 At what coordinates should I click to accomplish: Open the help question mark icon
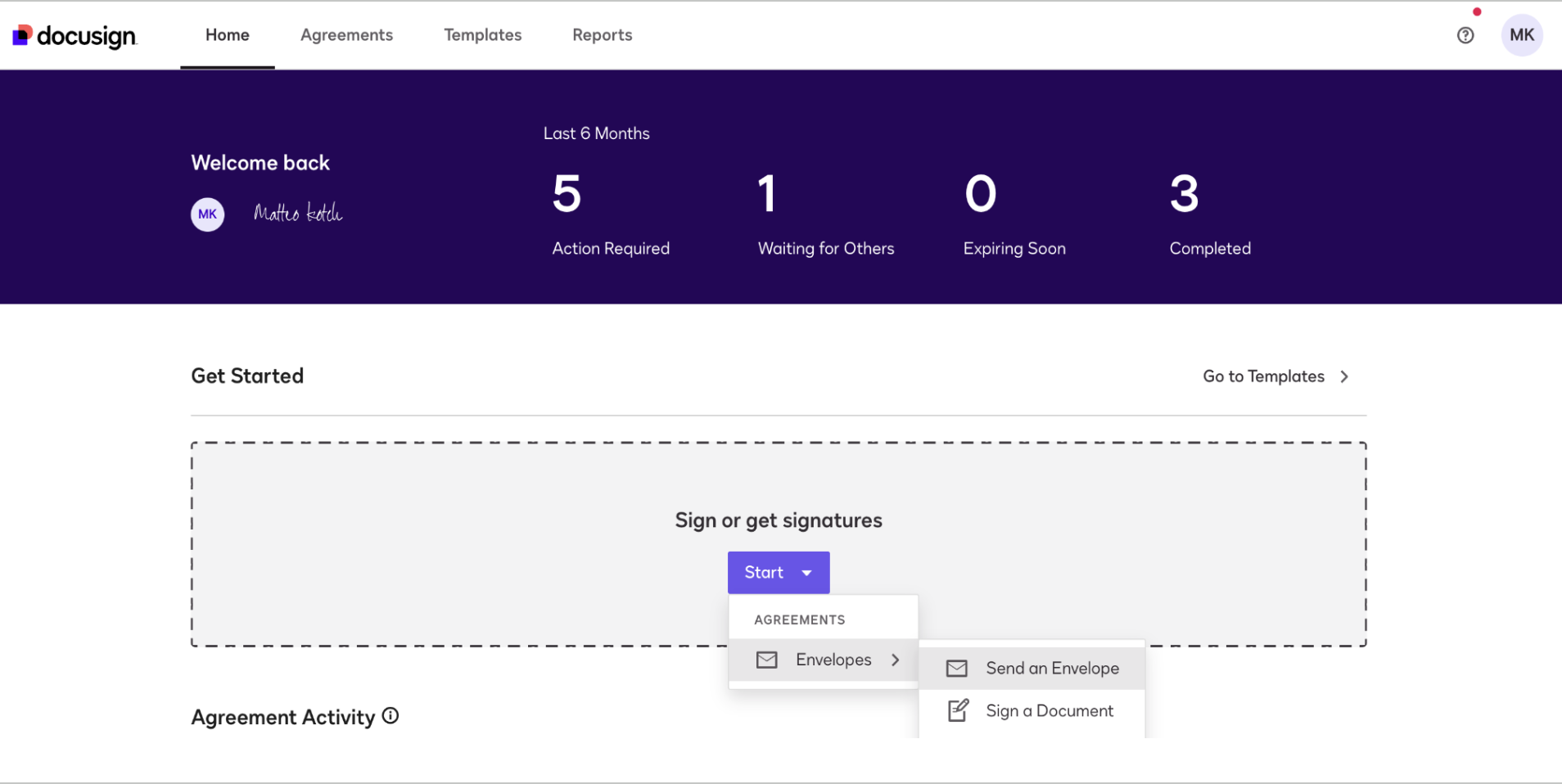tap(1465, 35)
